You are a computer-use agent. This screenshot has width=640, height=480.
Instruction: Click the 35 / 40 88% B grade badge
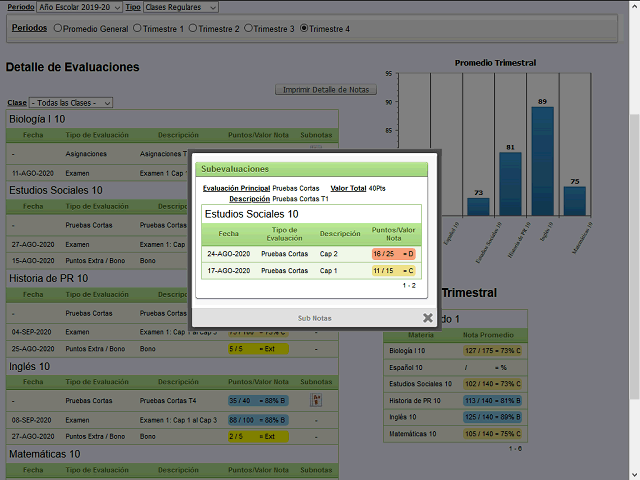(x=258, y=400)
